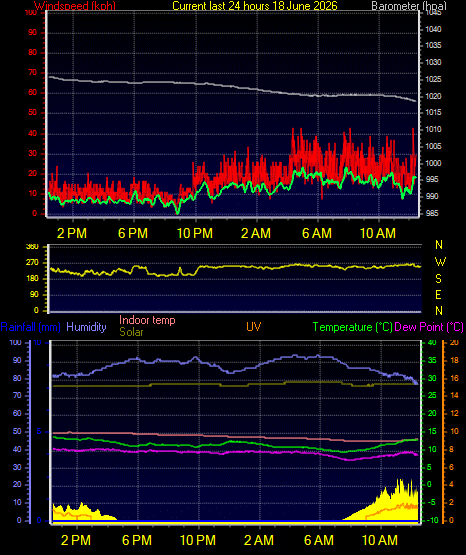
Task: Click the green 25 on the temperature axis
Action: point(432,395)
